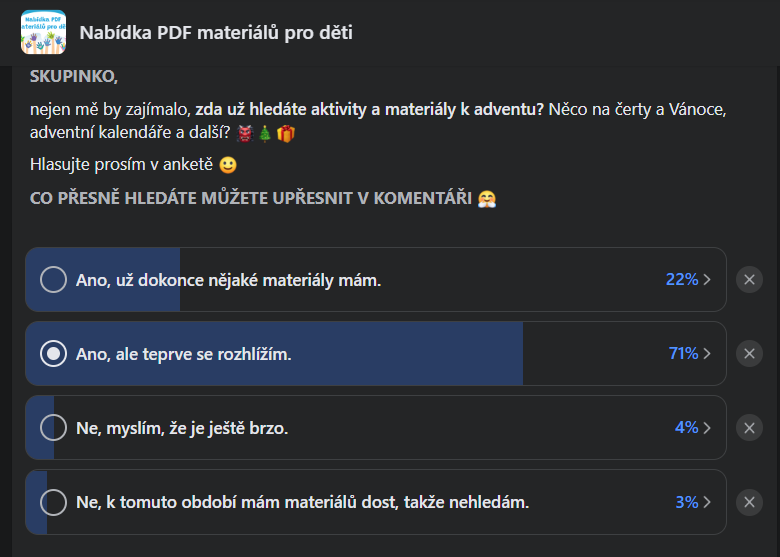Click the bold text "zda už hledáte aktivity a materiály k adventu?"
Image resolution: width=780 pixels, height=557 pixels.
(x=369, y=110)
